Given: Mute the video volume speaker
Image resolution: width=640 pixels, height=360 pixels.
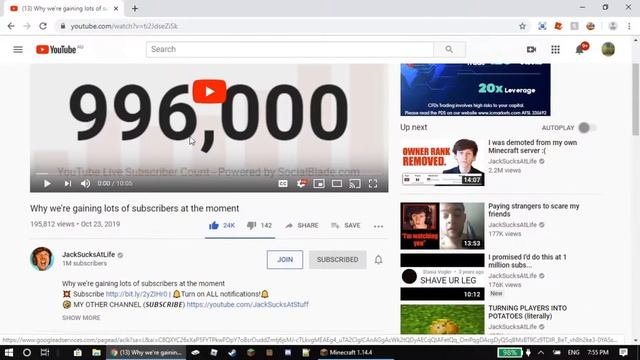Looking at the screenshot, I should [85, 184].
